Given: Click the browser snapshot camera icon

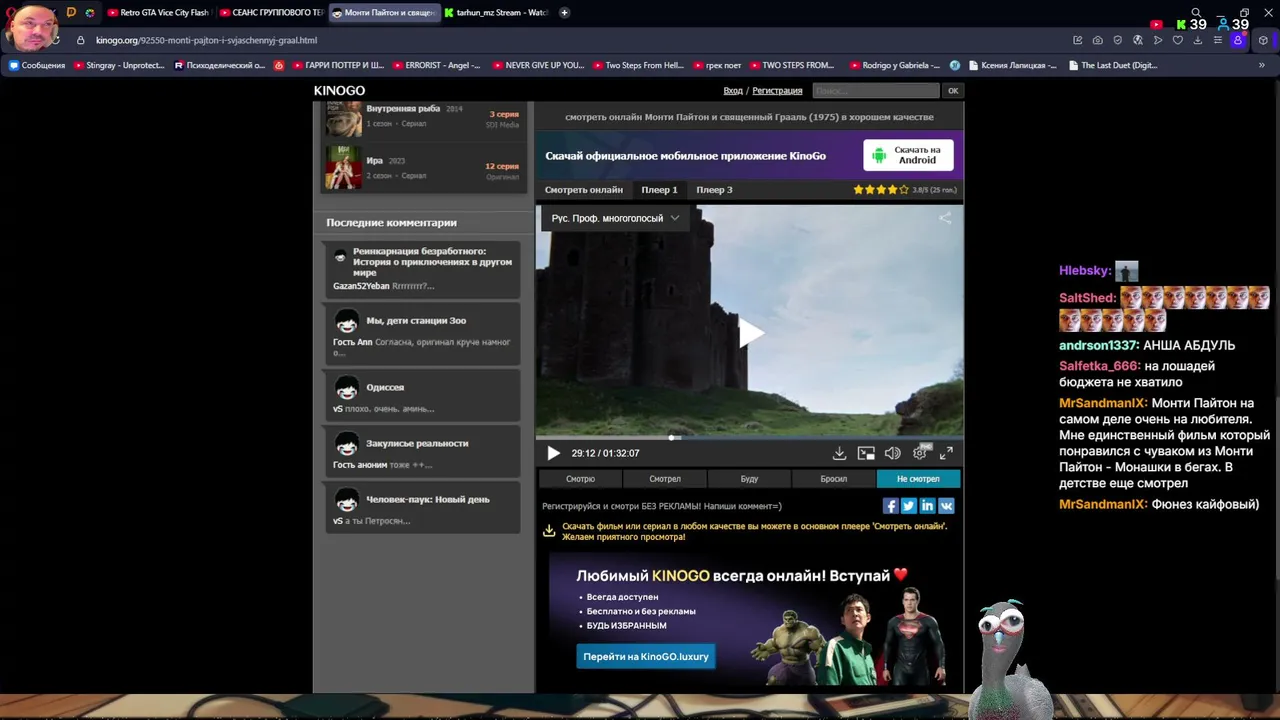Looking at the screenshot, I should (x=1097, y=41).
